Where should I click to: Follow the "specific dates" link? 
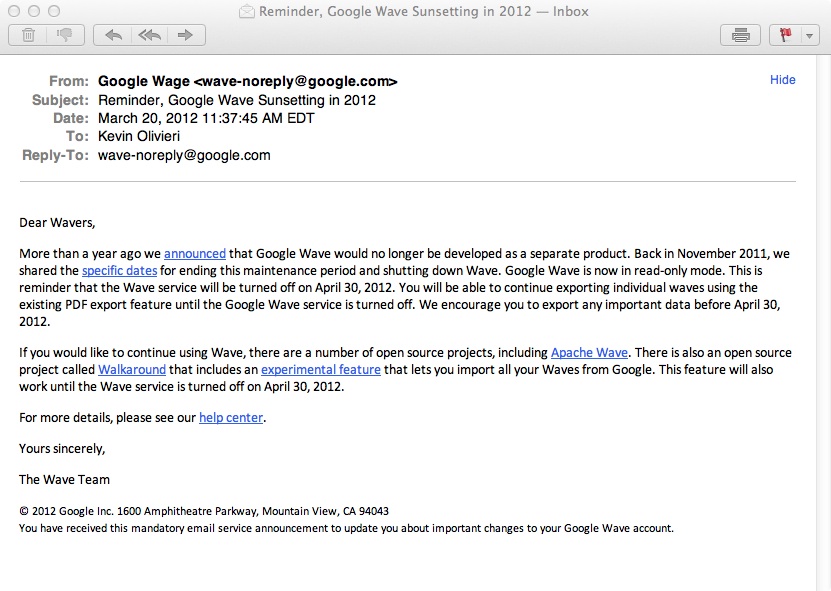tap(119, 271)
